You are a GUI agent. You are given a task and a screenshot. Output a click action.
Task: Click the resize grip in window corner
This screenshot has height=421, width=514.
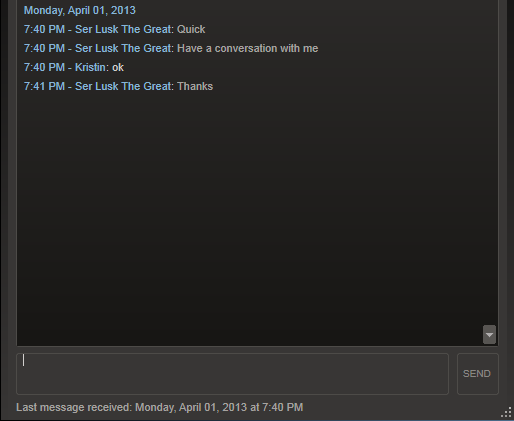point(506,412)
